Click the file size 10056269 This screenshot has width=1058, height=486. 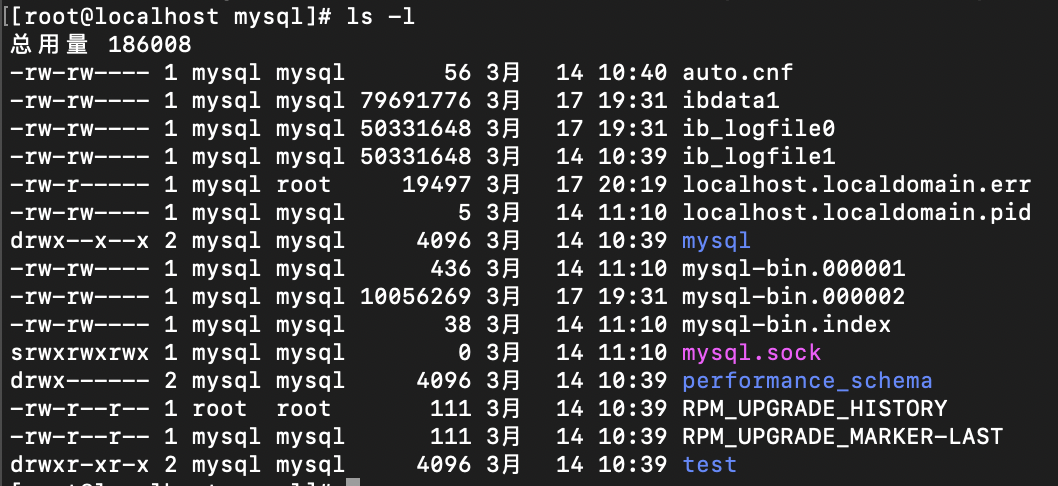click(x=416, y=297)
